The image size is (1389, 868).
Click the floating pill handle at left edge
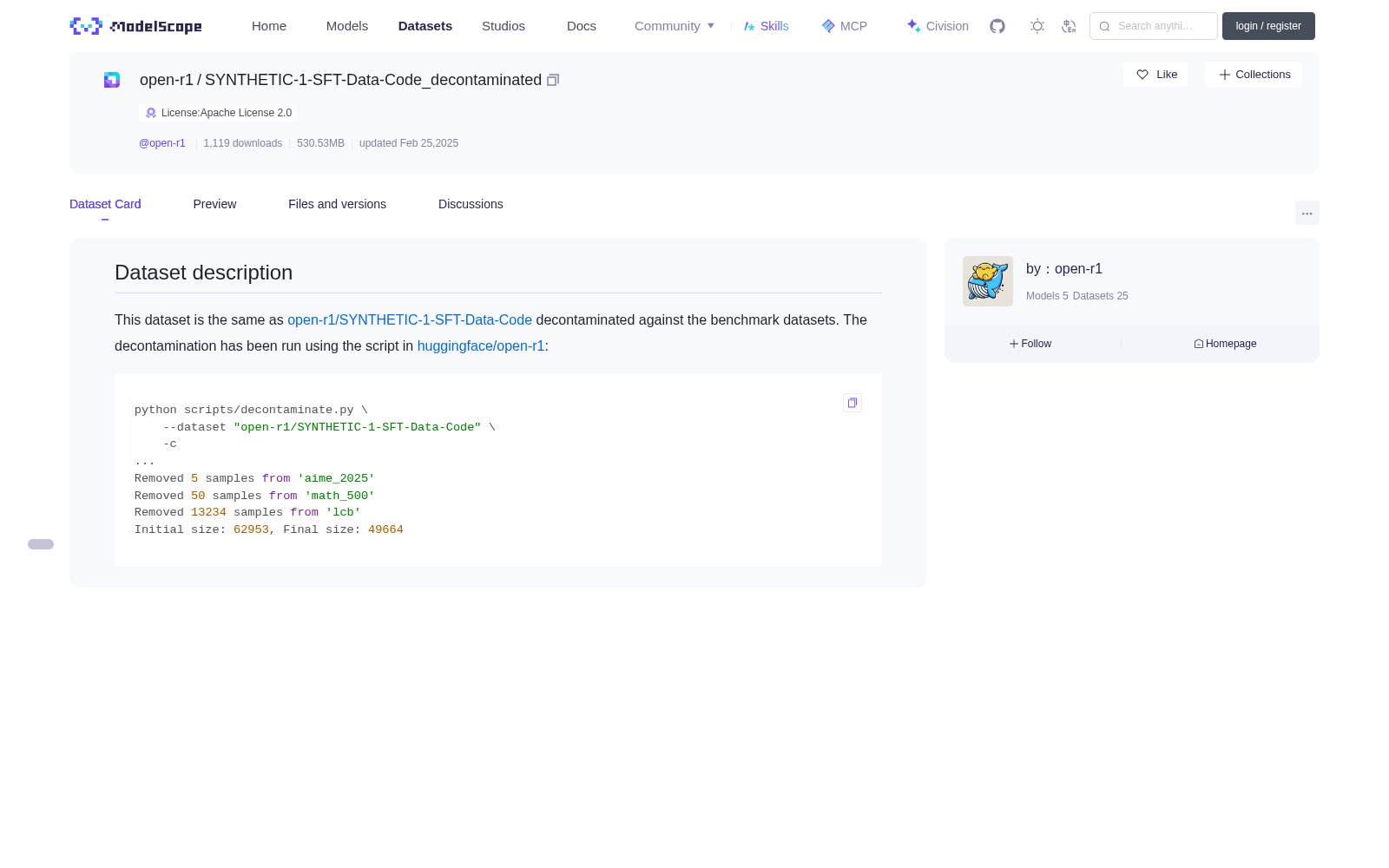click(x=41, y=544)
